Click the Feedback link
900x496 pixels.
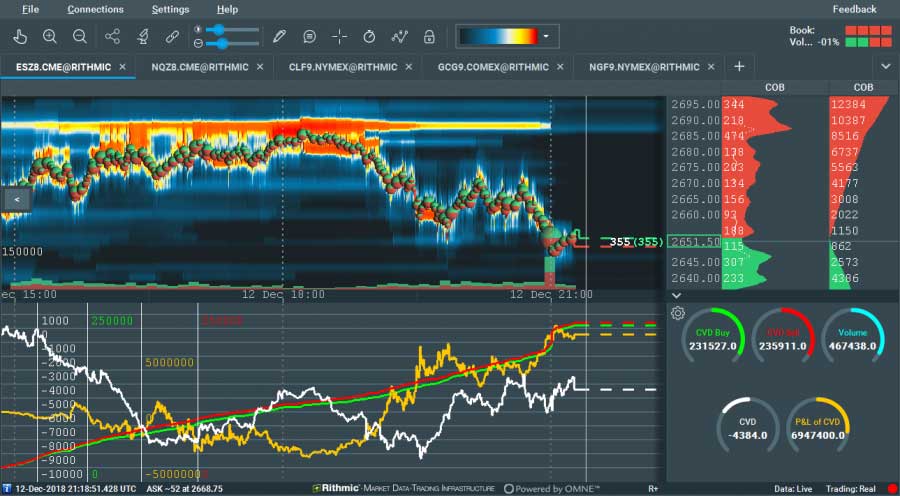(x=854, y=9)
